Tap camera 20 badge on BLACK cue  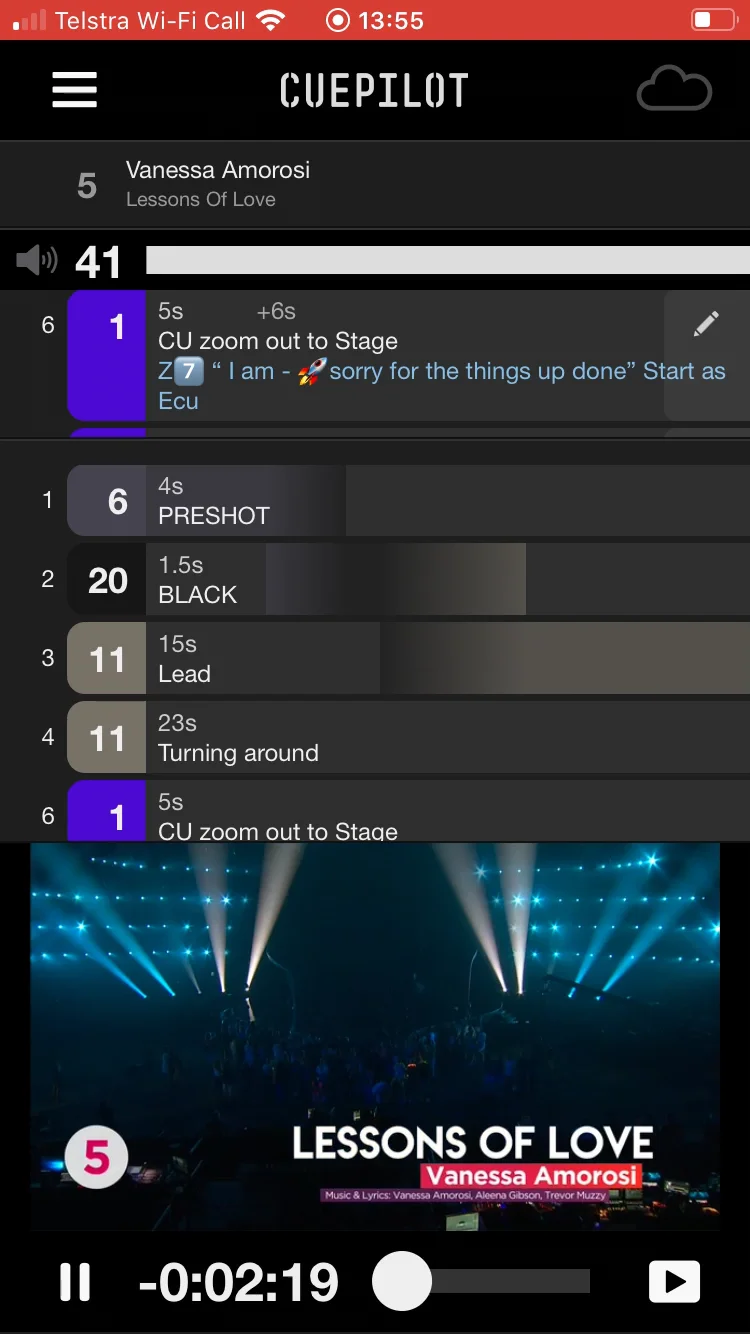pyautogui.click(x=107, y=580)
